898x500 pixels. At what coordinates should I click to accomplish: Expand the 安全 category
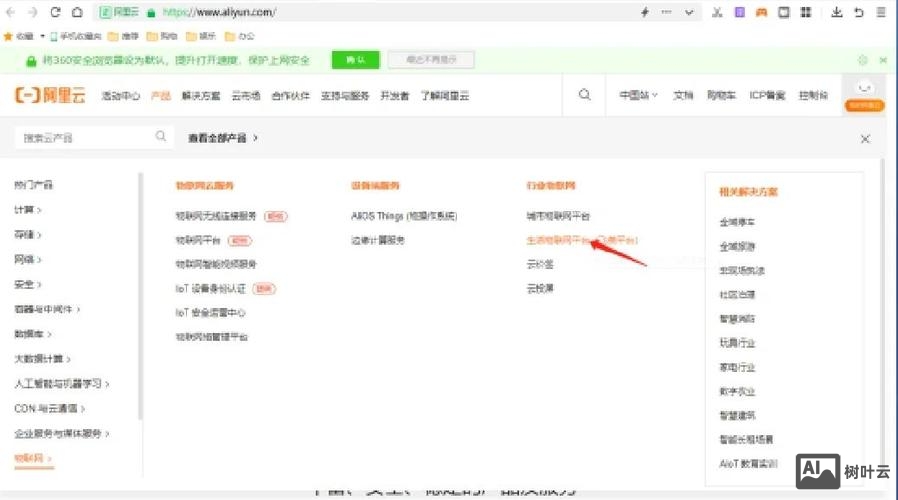coord(27,284)
